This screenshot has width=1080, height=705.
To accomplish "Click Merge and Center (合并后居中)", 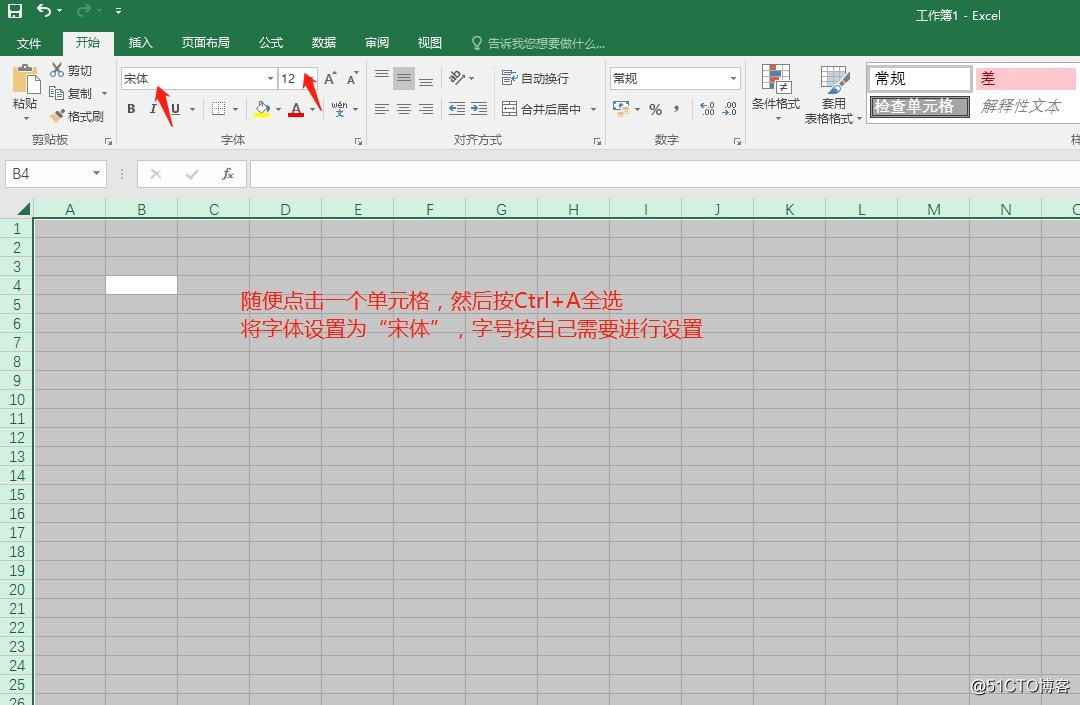I will click(541, 109).
